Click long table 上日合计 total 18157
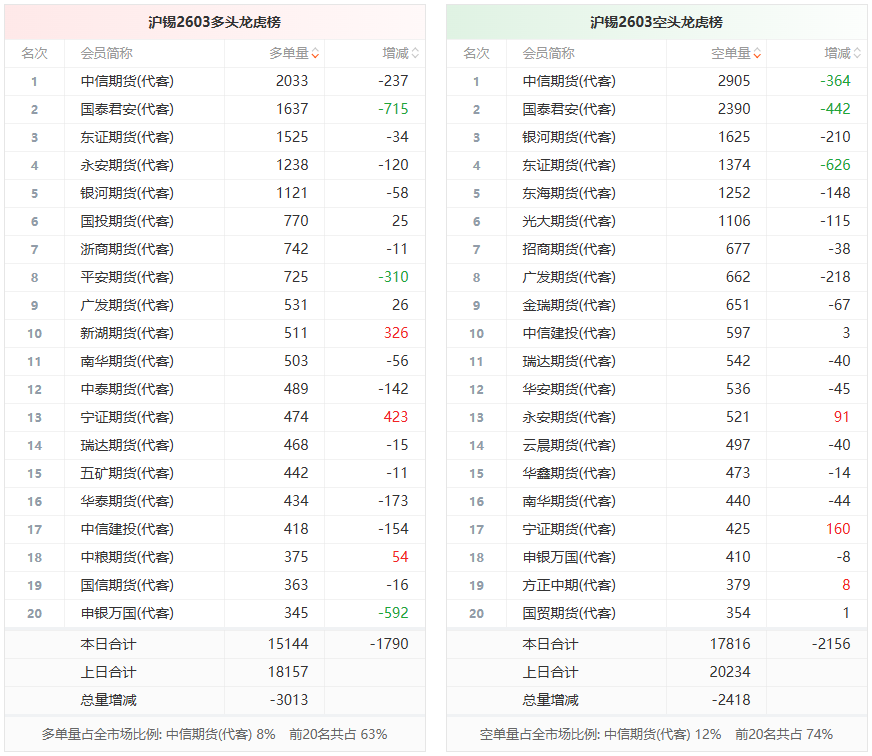Image resolution: width=872 pixels, height=756 pixels. (288, 672)
